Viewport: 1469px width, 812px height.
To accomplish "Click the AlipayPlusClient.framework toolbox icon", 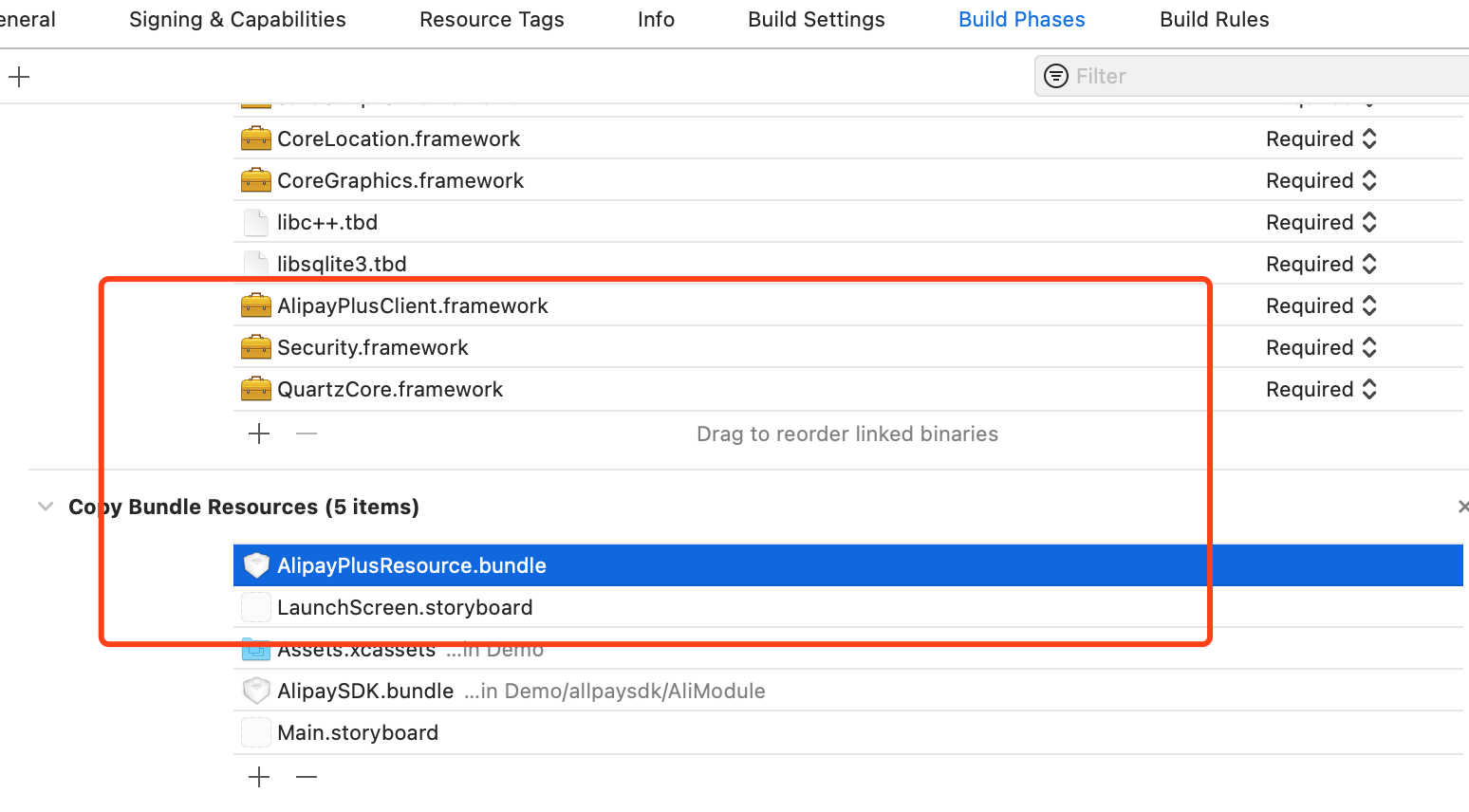I will (255, 306).
